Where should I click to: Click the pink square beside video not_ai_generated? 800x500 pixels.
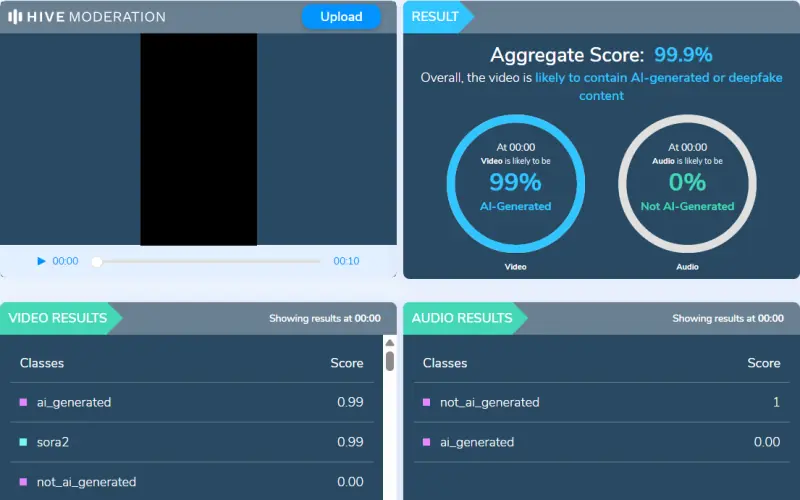tap(23, 482)
